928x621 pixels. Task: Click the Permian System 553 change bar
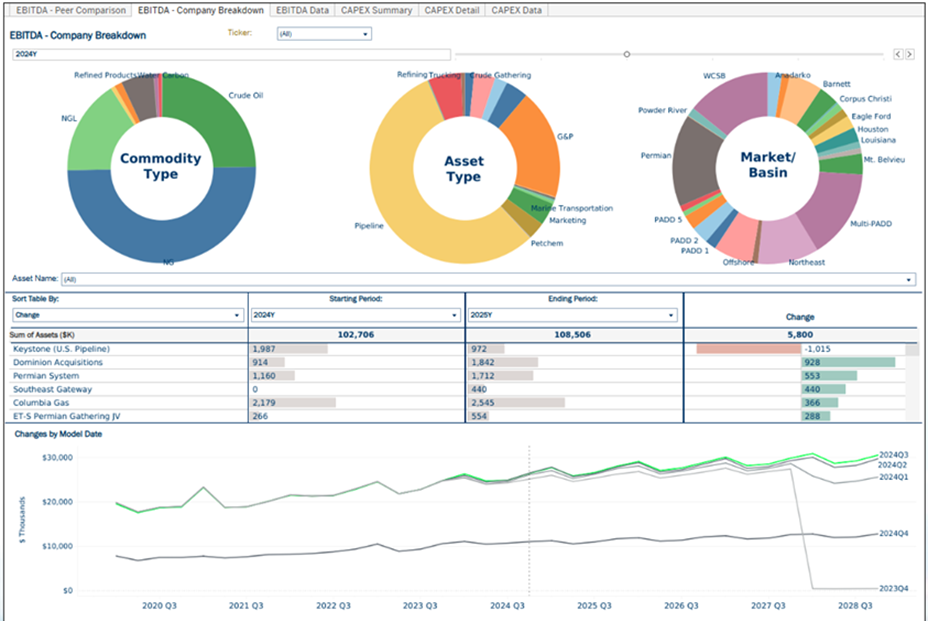tap(829, 376)
